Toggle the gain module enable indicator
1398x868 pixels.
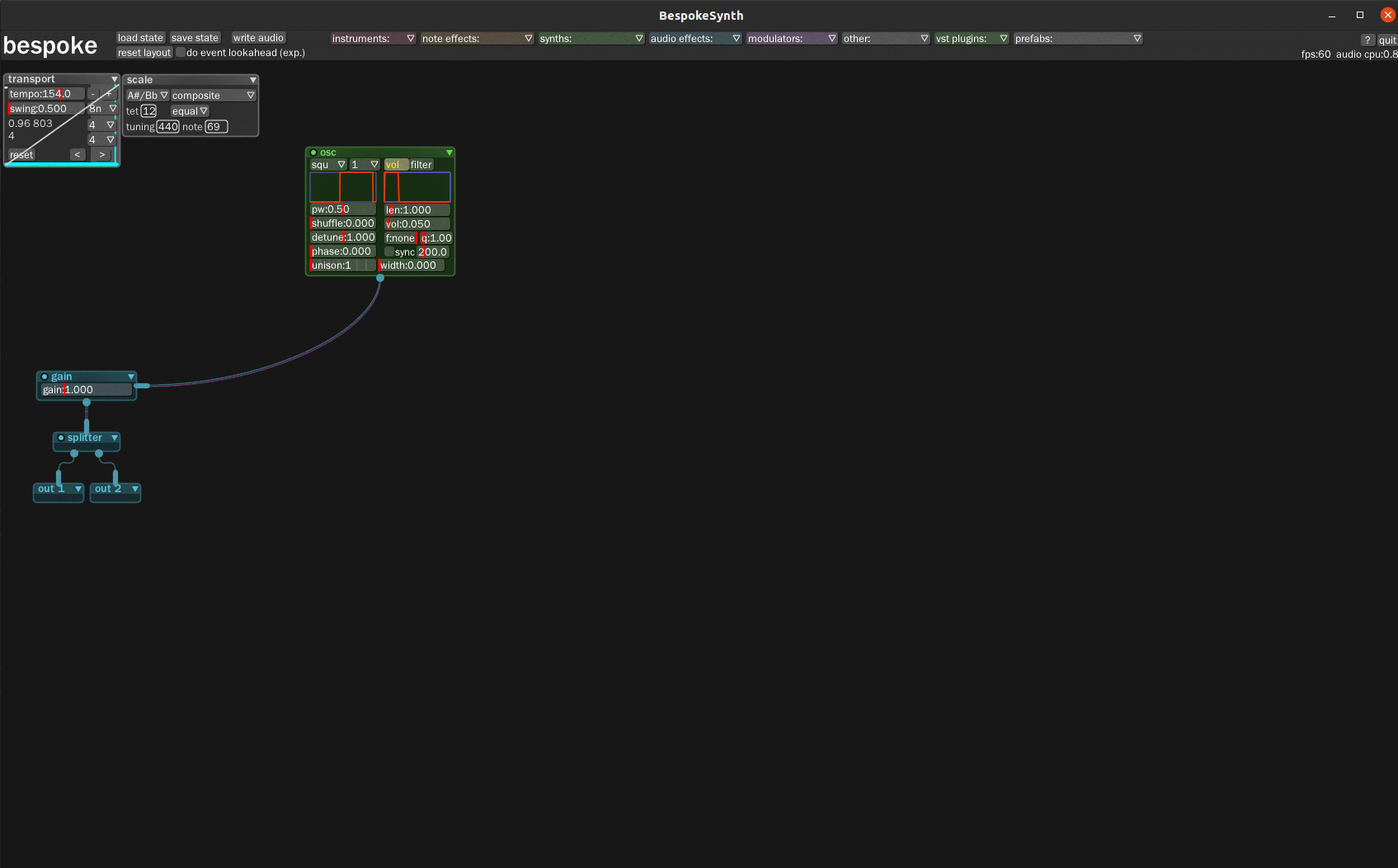tap(45, 377)
